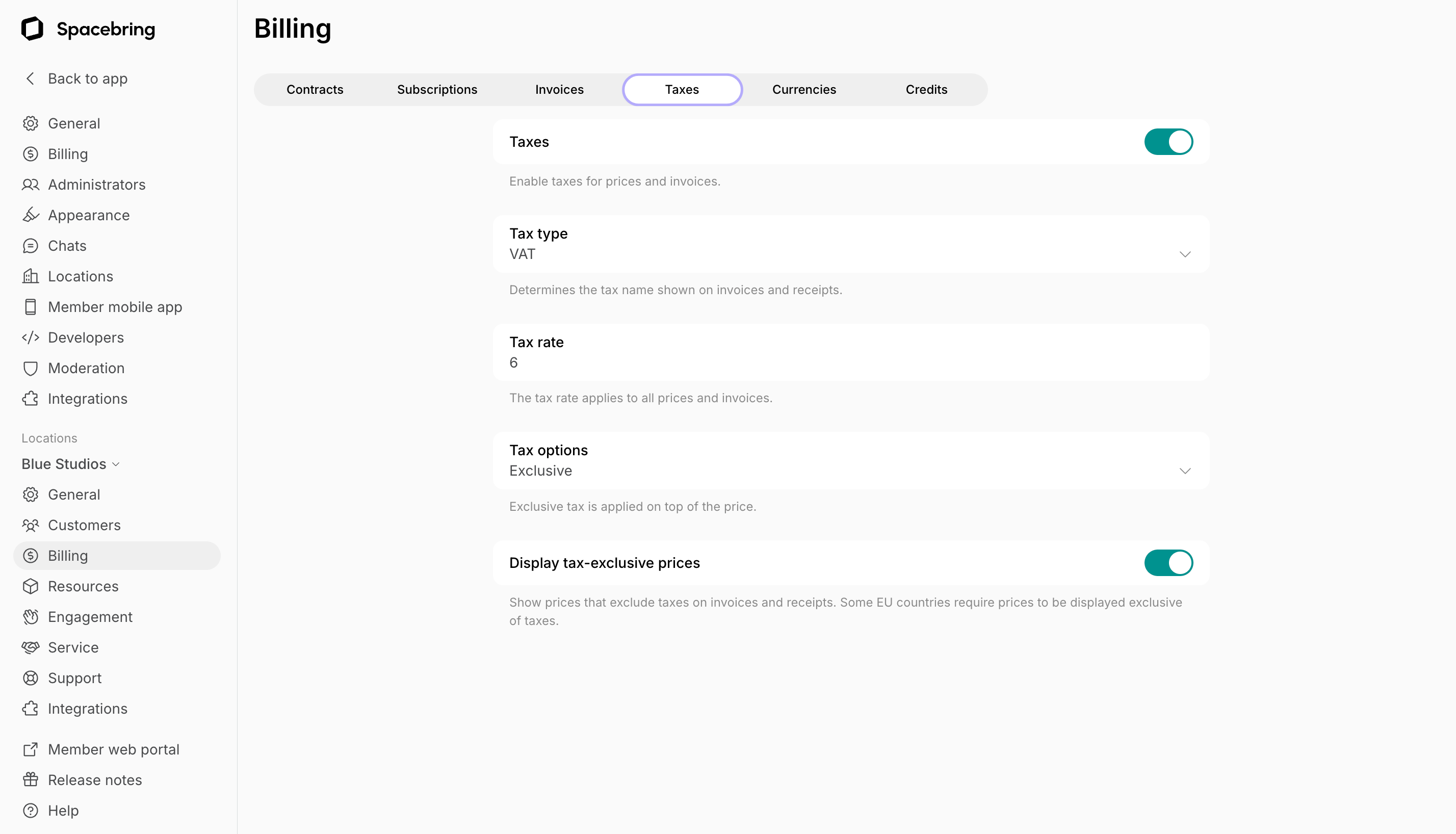The height and width of the screenshot is (834, 1456).
Task: Click the Back to app arrow icon
Action: 31,79
